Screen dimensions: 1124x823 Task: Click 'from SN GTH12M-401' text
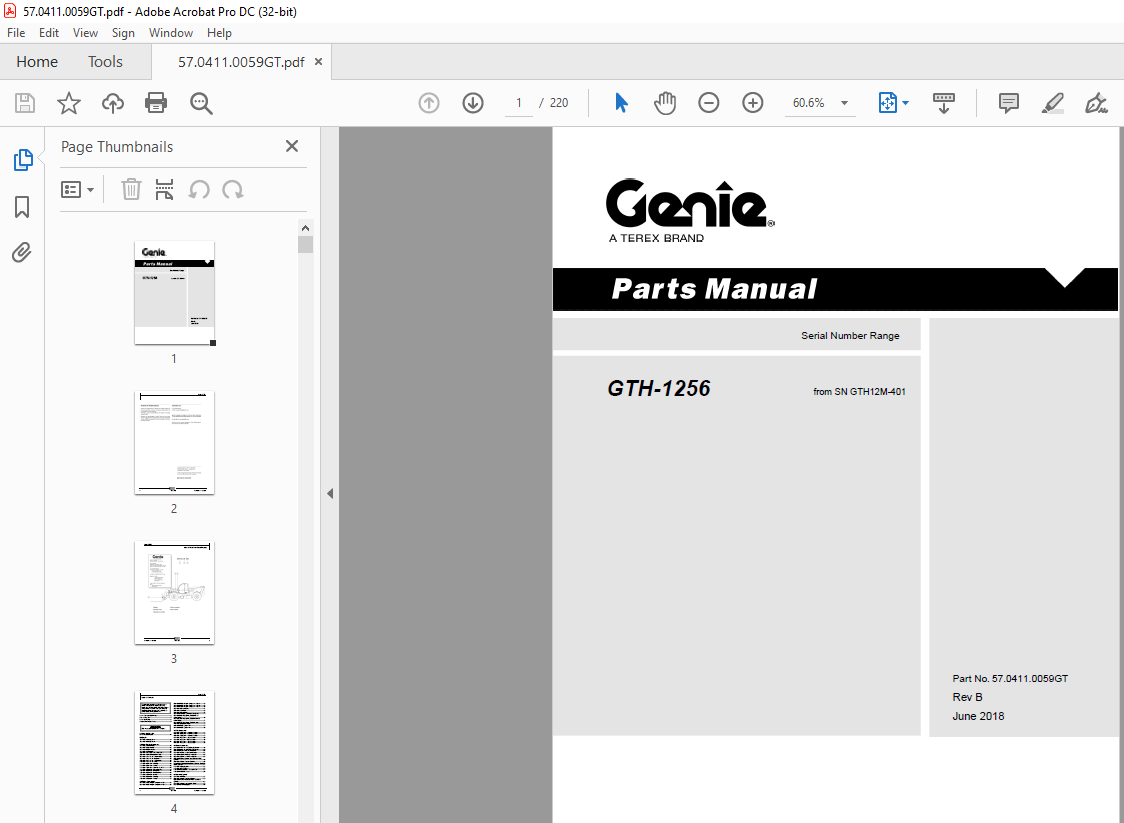pyautogui.click(x=859, y=391)
